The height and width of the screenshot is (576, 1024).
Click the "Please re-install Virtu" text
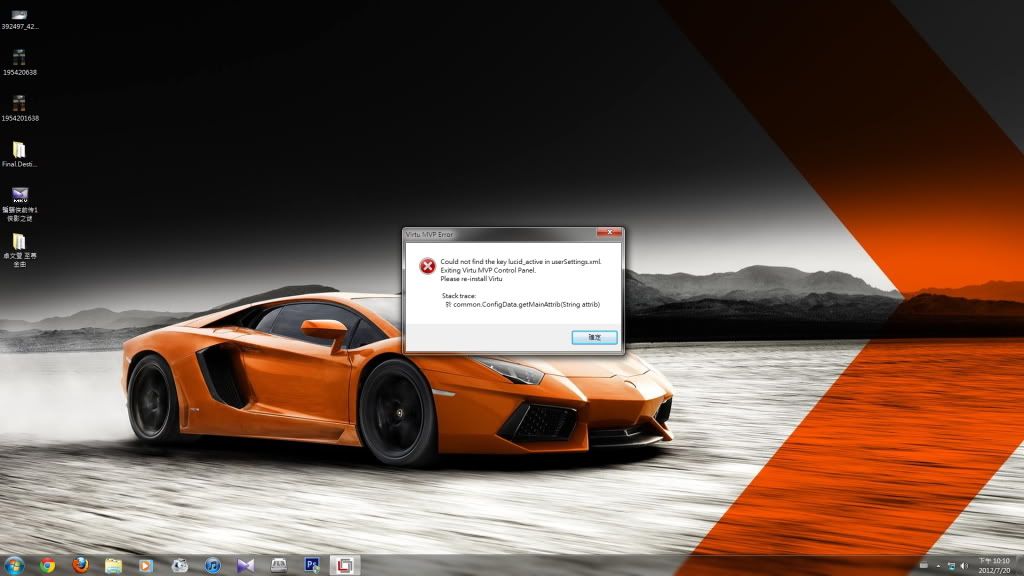click(472, 279)
